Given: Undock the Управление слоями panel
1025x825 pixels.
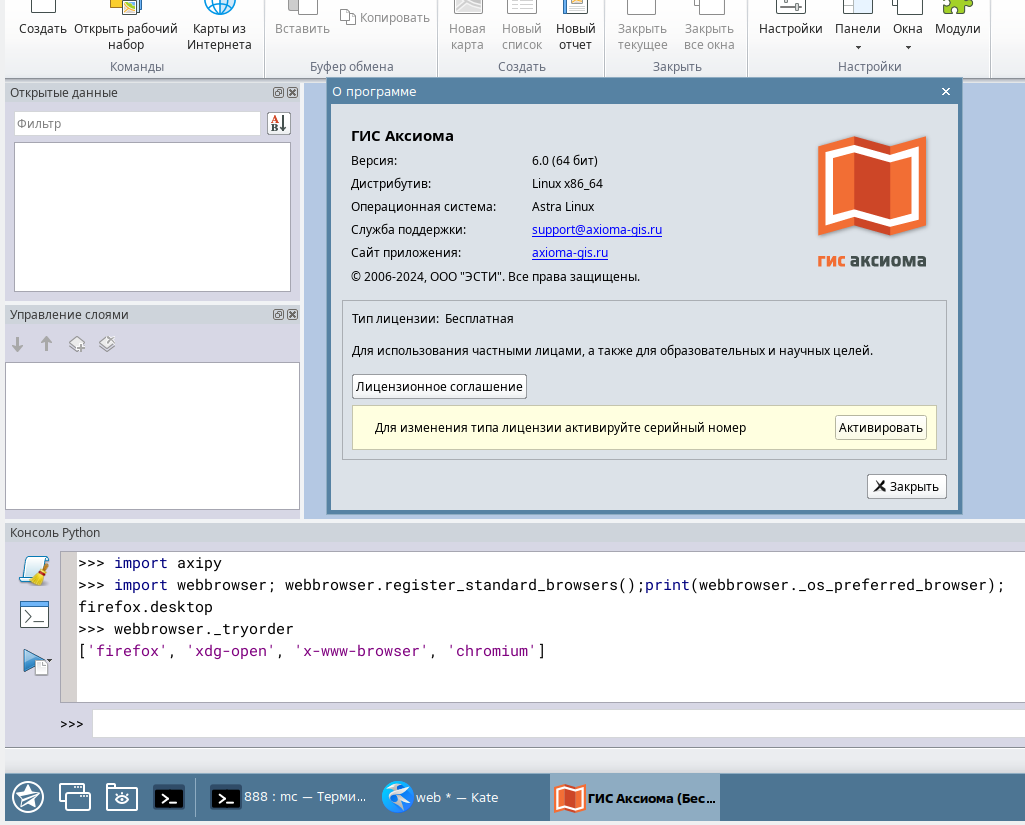Looking at the screenshot, I should tap(276, 314).
